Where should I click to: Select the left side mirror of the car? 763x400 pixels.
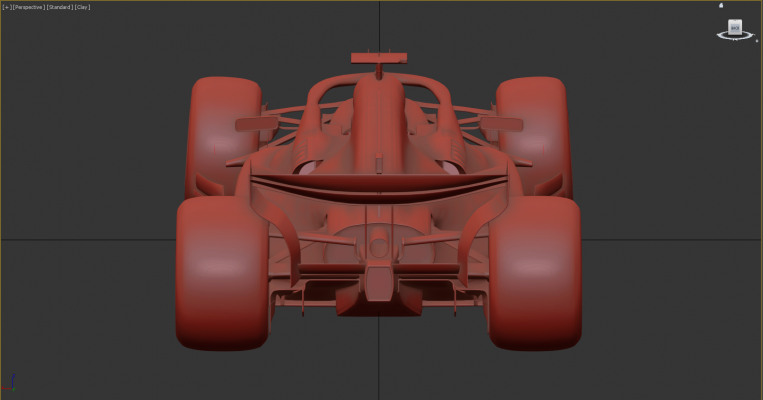(256, 124)
